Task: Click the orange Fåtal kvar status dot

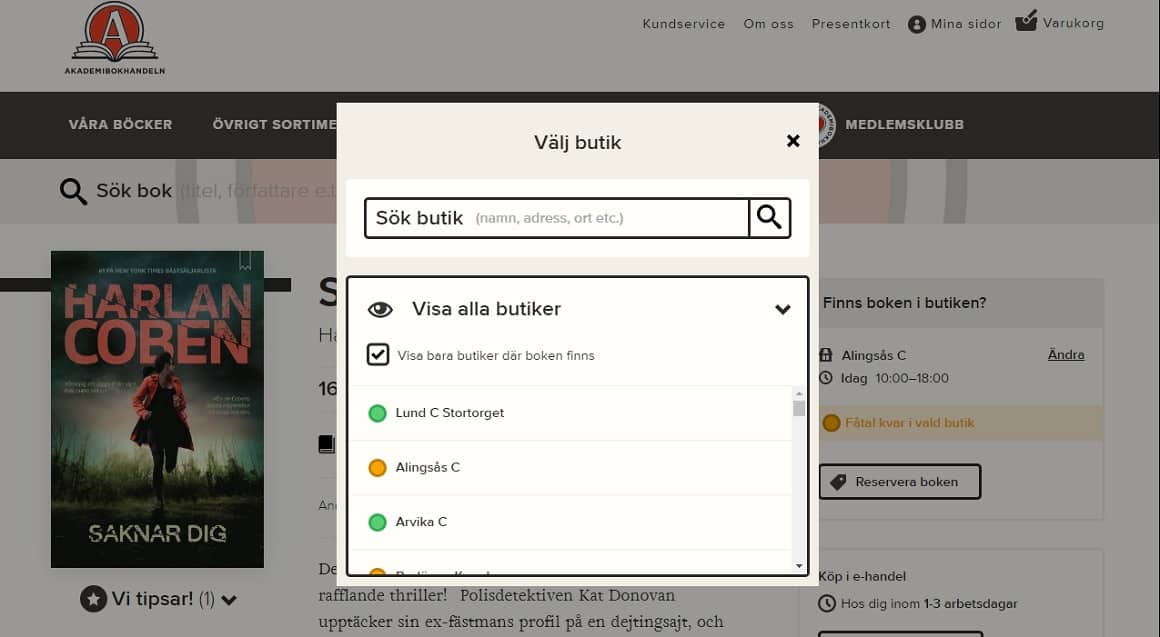Action: tap(832, 423)
